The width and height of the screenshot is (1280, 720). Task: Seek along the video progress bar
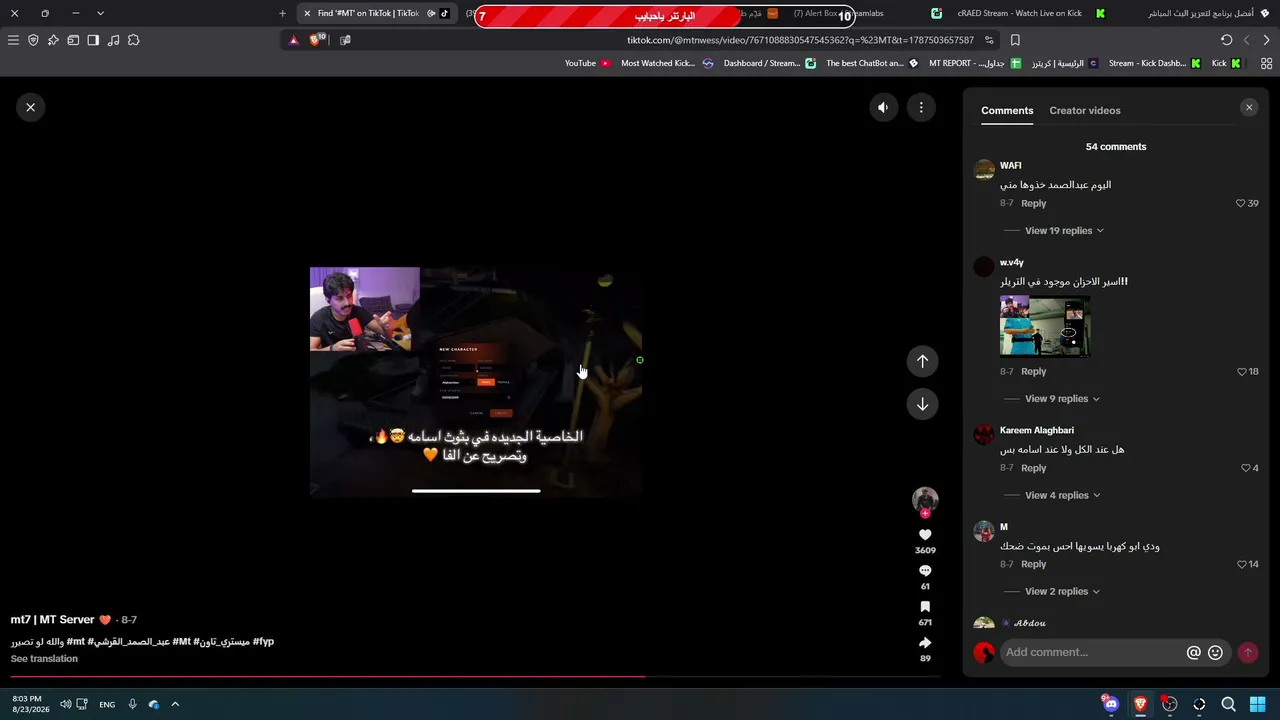coord(475,677)
